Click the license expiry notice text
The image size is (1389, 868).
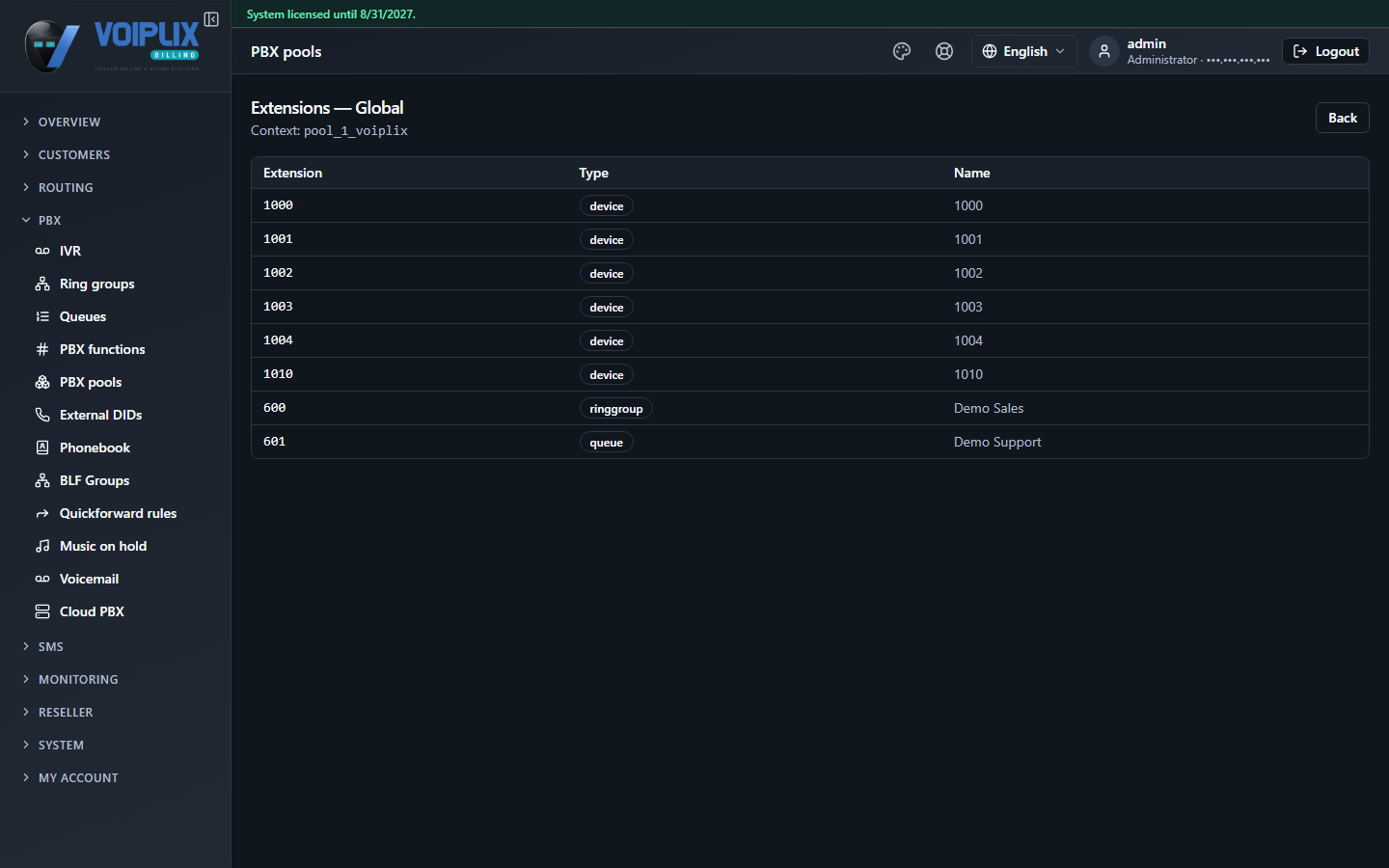331,14
